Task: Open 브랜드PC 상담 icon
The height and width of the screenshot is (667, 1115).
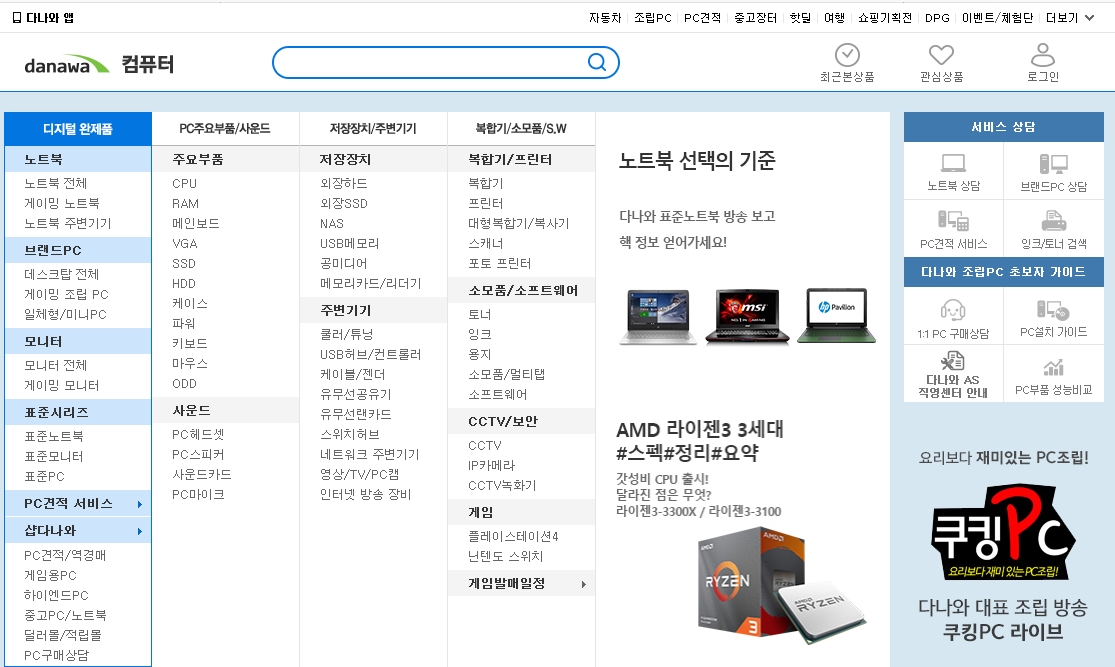Action: [x=1053, y=164]
